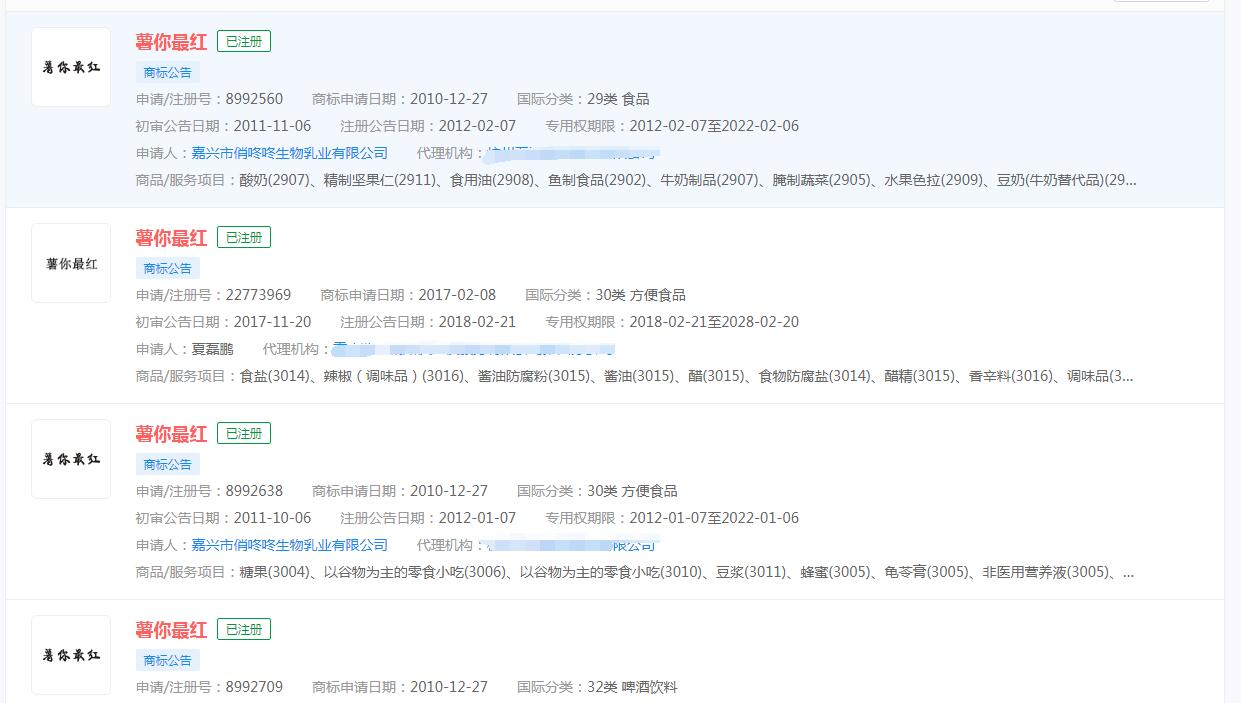1241x703 pixels.
Task: Click application date 2017-02-08
Action: click(457, 295)
